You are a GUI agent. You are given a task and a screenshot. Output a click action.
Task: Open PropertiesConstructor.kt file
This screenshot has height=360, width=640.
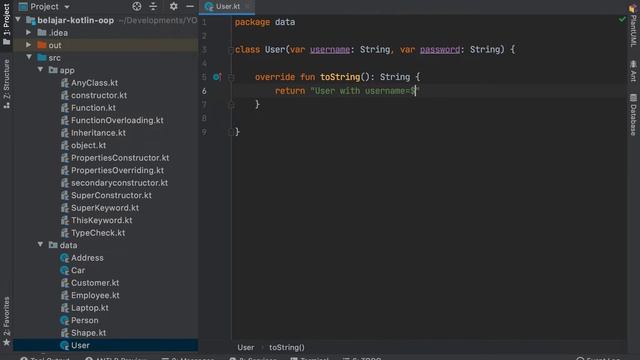coord(120,158)
